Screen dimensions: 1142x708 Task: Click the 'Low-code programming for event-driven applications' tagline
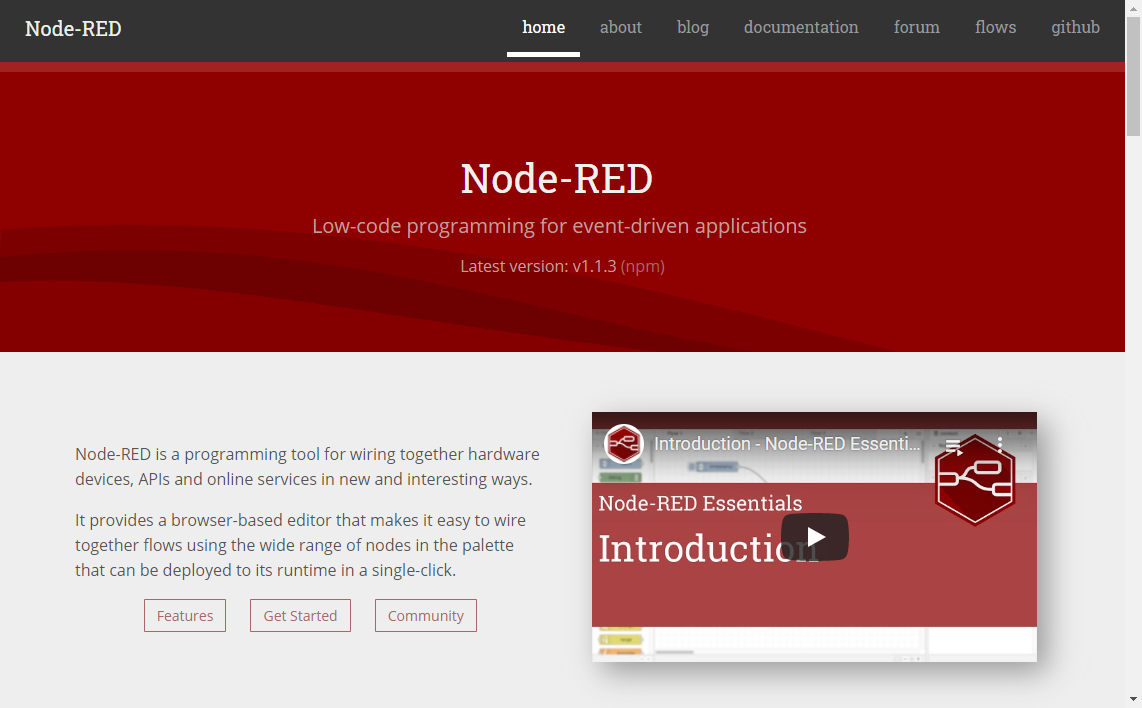(559, 226)
